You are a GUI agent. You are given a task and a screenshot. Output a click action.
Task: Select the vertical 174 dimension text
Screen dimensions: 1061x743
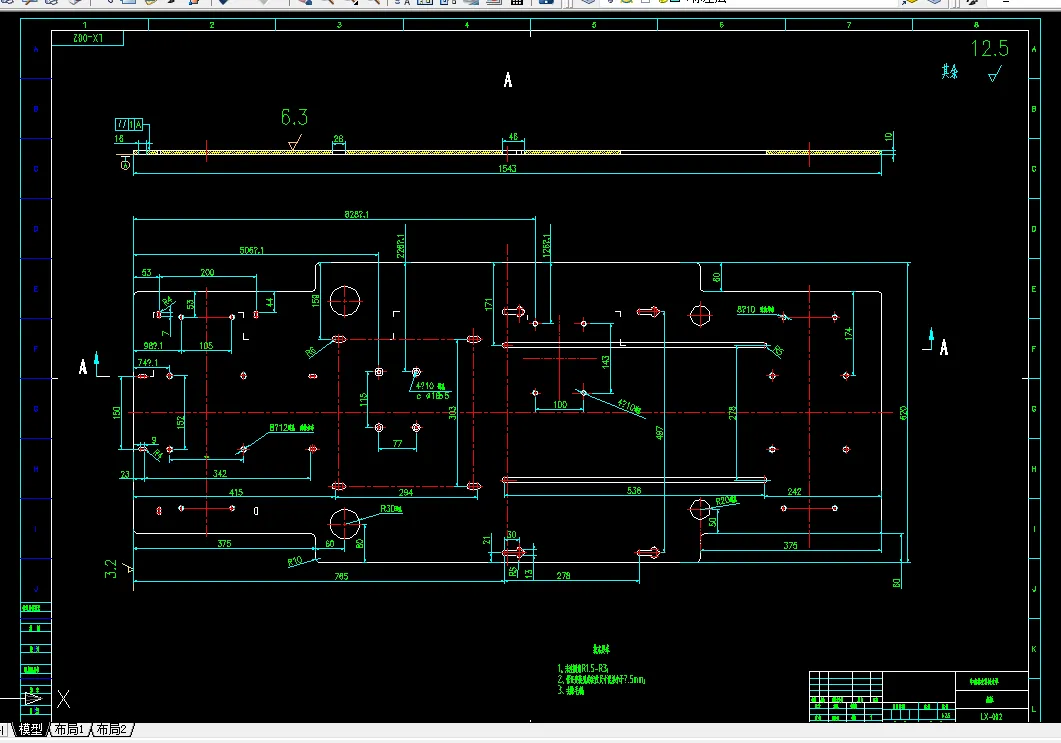pos(849,333)
